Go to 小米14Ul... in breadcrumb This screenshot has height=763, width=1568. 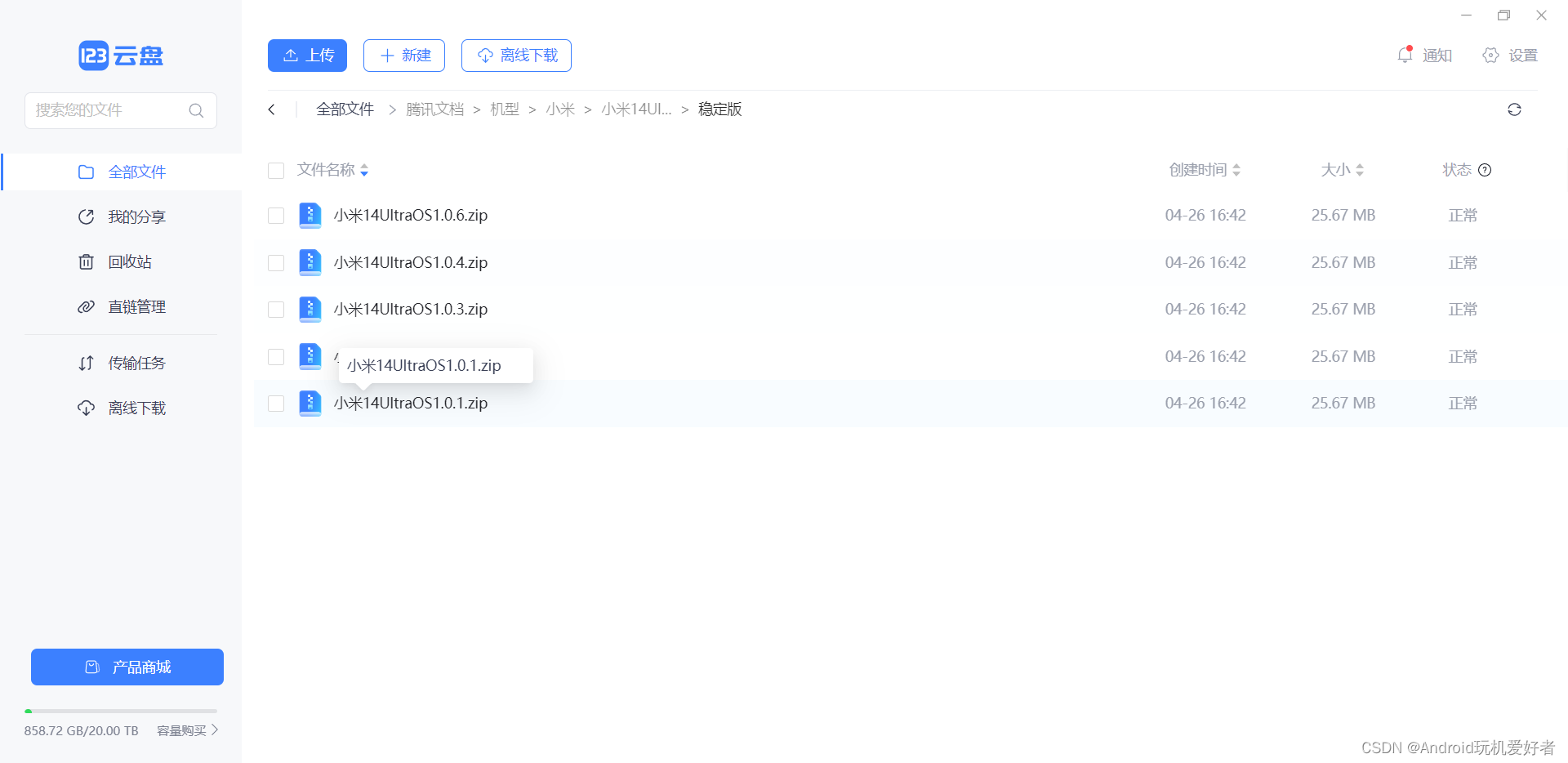(636, 109)
